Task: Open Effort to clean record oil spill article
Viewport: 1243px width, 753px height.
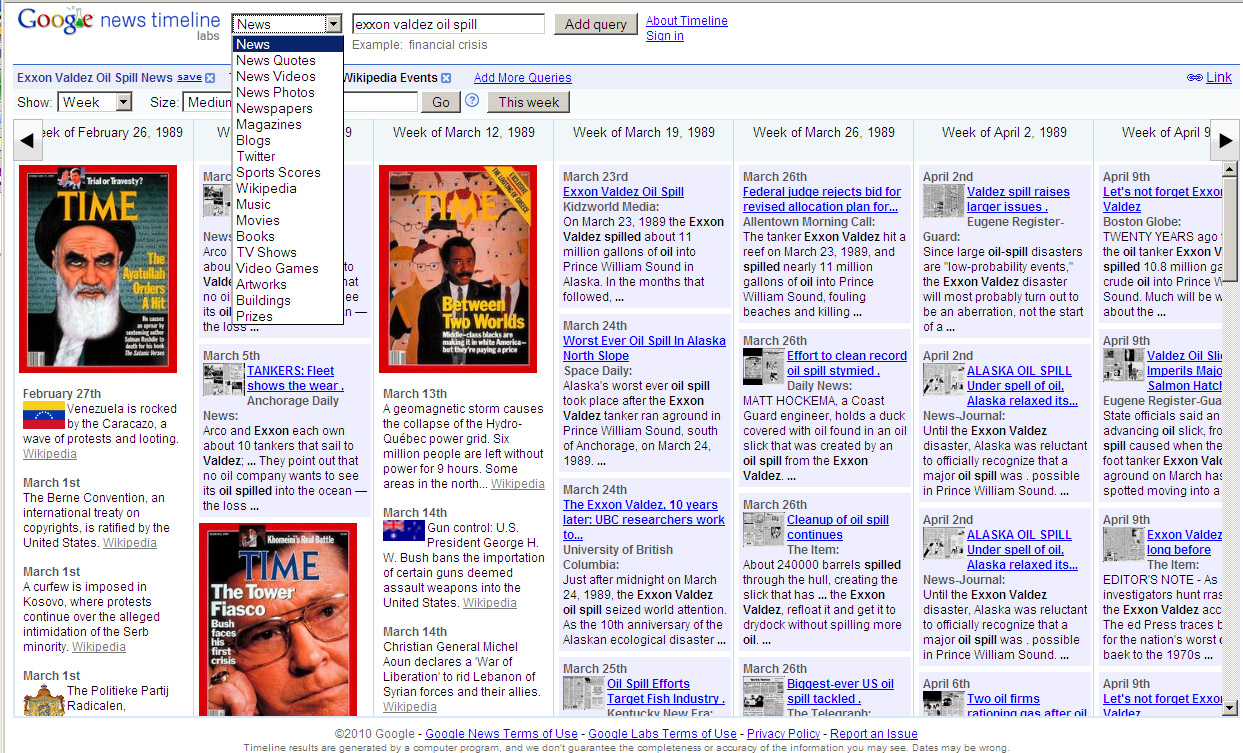Action: coord(847,363)
